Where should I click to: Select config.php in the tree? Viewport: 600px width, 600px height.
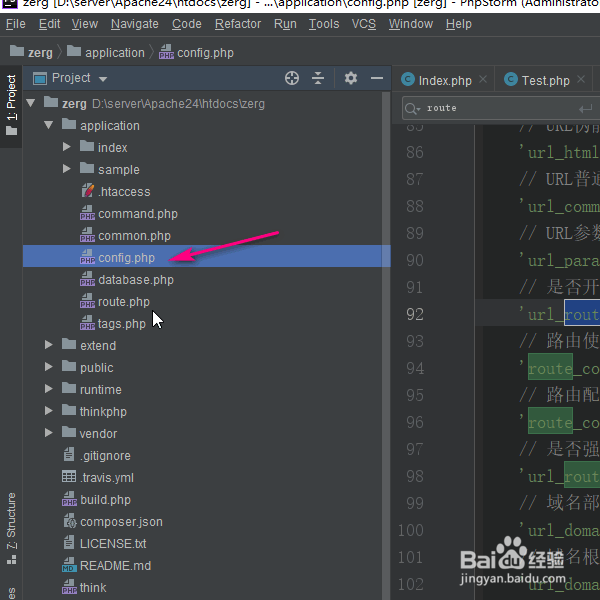(x=207, y=258)
